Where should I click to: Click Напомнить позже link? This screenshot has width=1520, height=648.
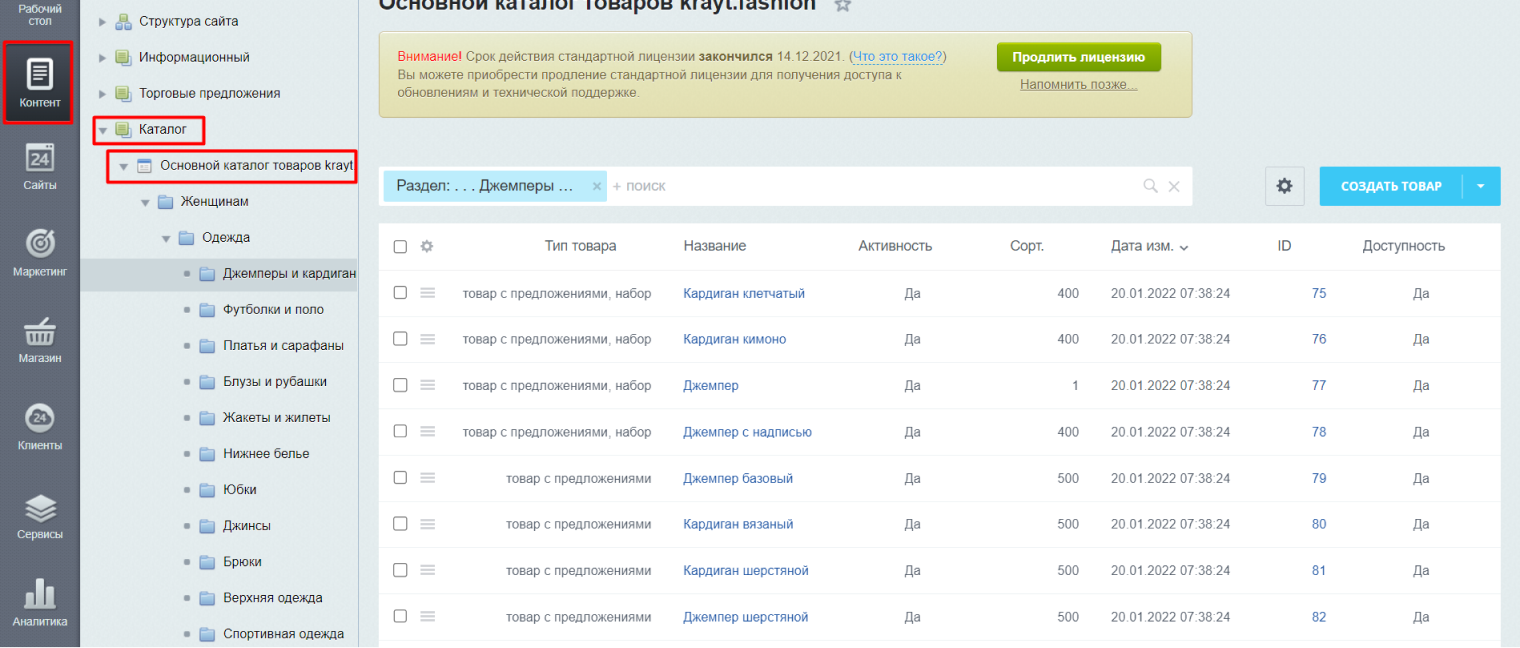click(x=1078, y=85)
